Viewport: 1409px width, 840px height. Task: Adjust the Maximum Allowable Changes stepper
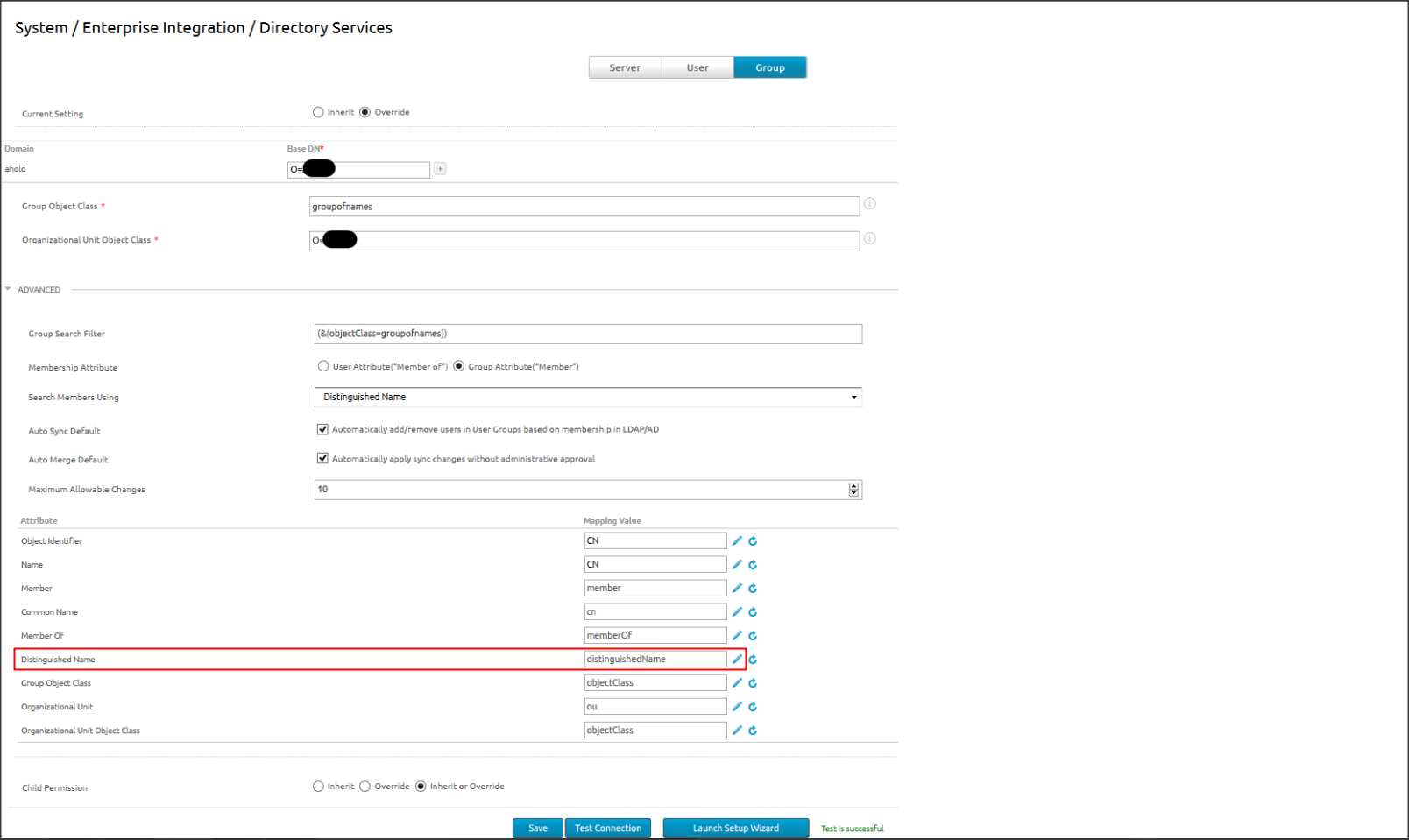(x=853, y=490)
